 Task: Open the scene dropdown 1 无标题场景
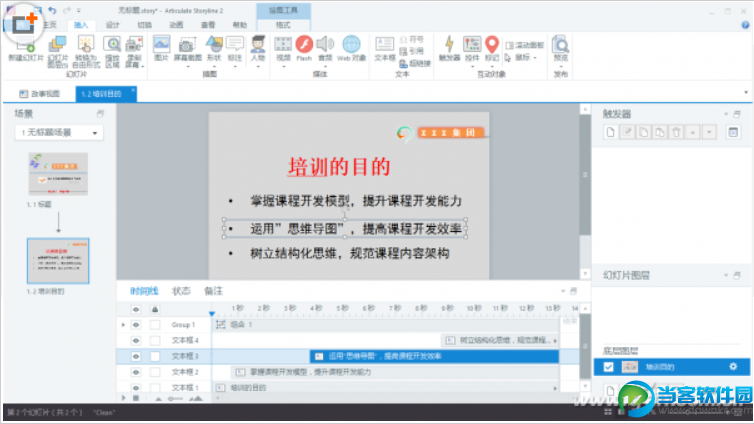click(59, 133)
